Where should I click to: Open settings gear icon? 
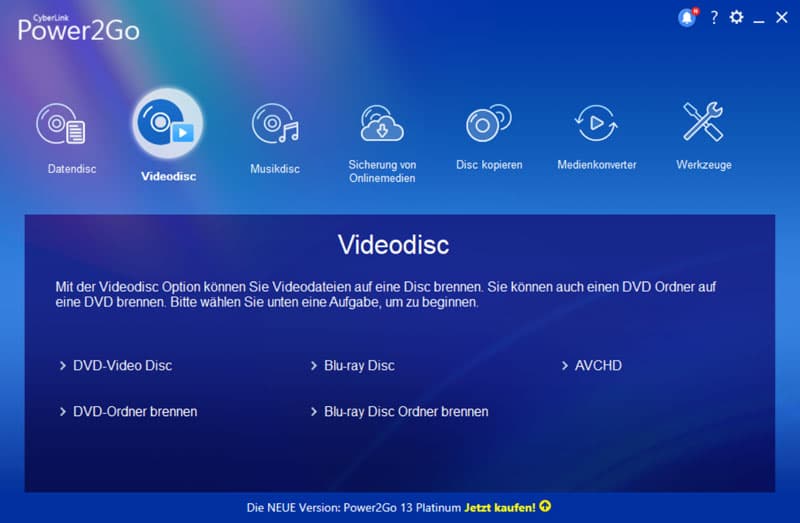click(736, 17)
